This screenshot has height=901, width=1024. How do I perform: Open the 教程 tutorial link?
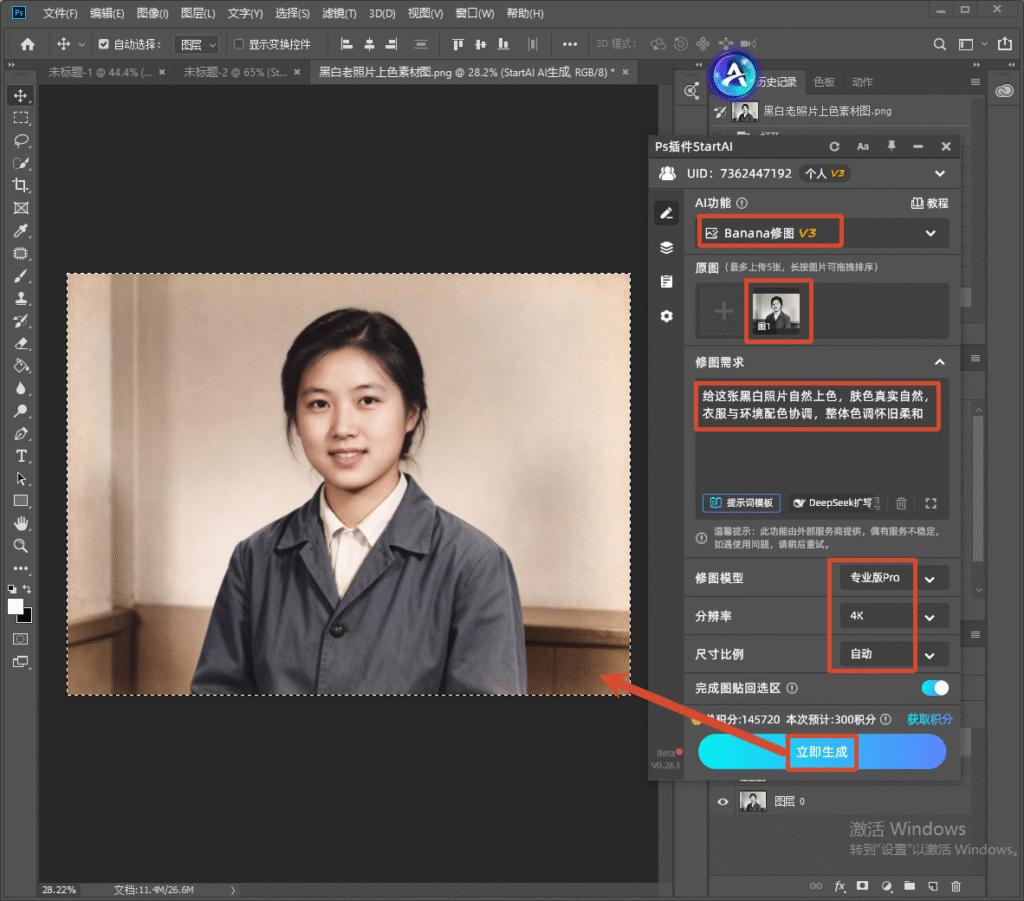tap(929, 203)
